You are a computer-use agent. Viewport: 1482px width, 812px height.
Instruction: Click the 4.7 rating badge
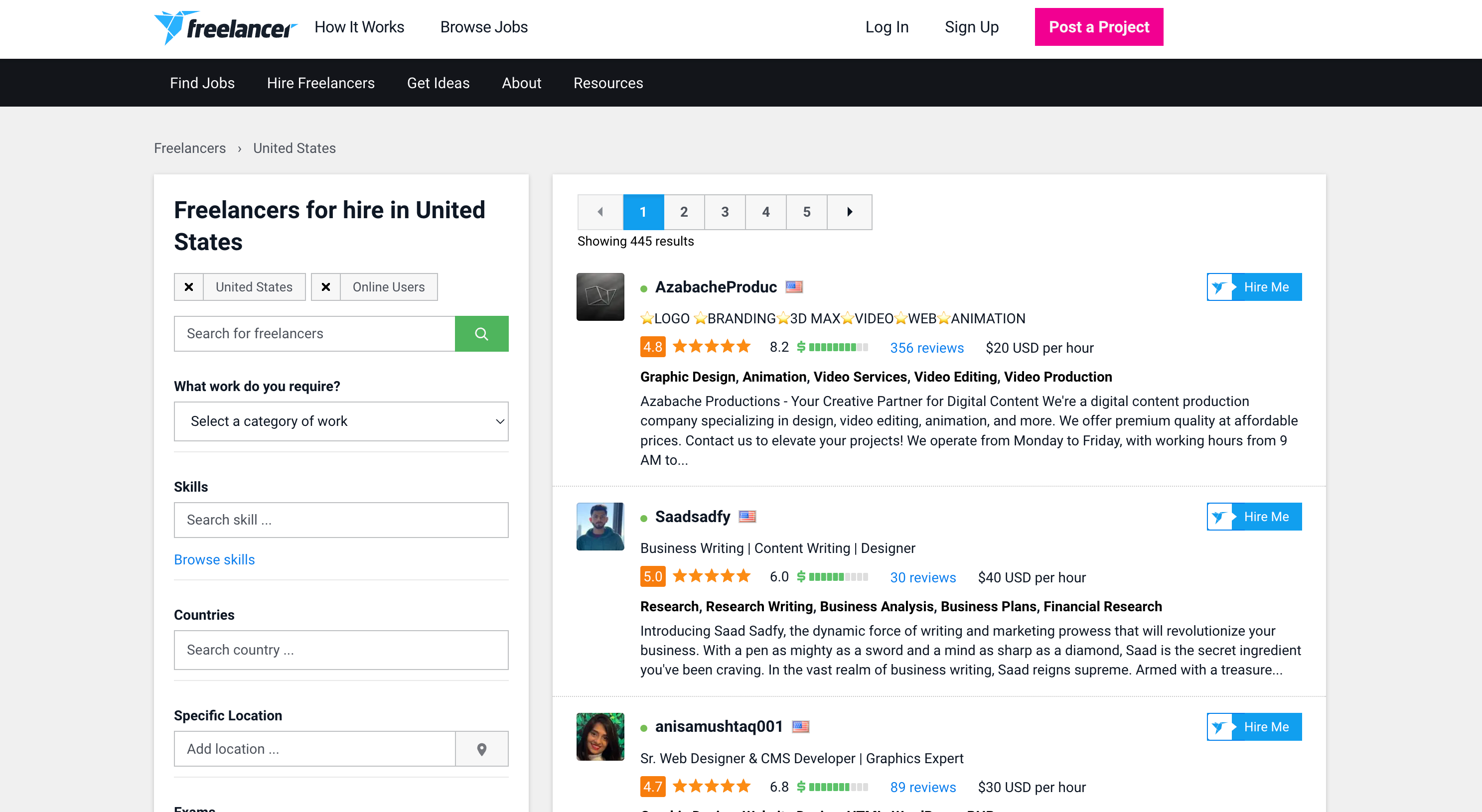[x=652, y=787]
